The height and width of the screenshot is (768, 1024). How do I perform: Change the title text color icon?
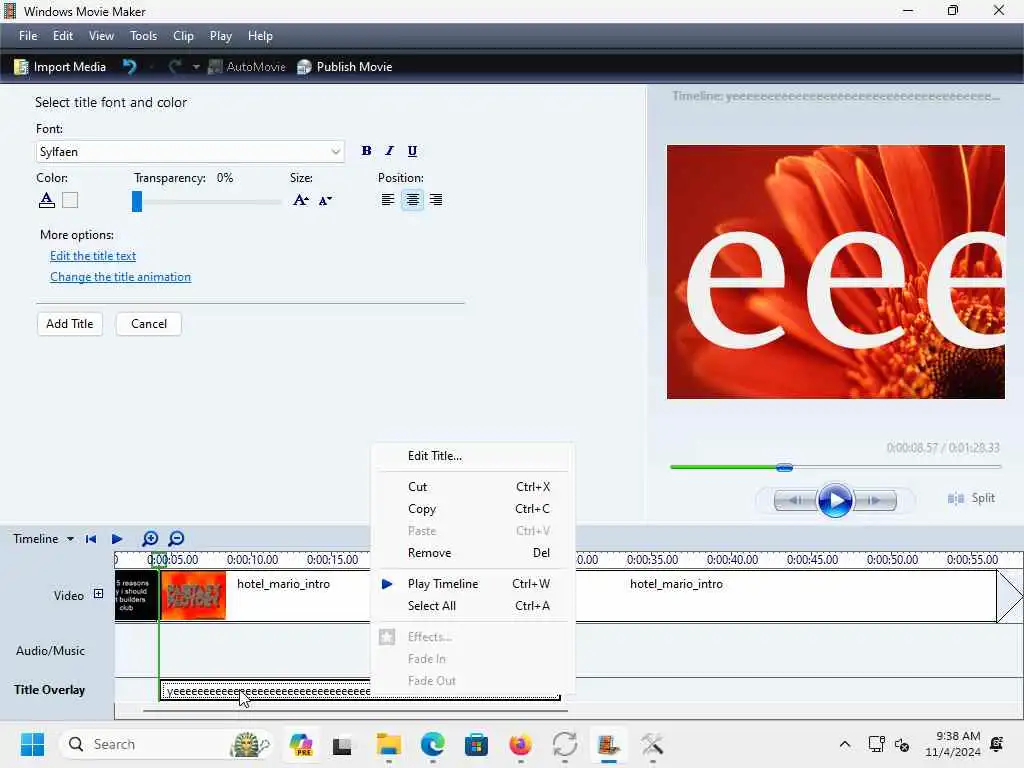[x=46, y=200]
